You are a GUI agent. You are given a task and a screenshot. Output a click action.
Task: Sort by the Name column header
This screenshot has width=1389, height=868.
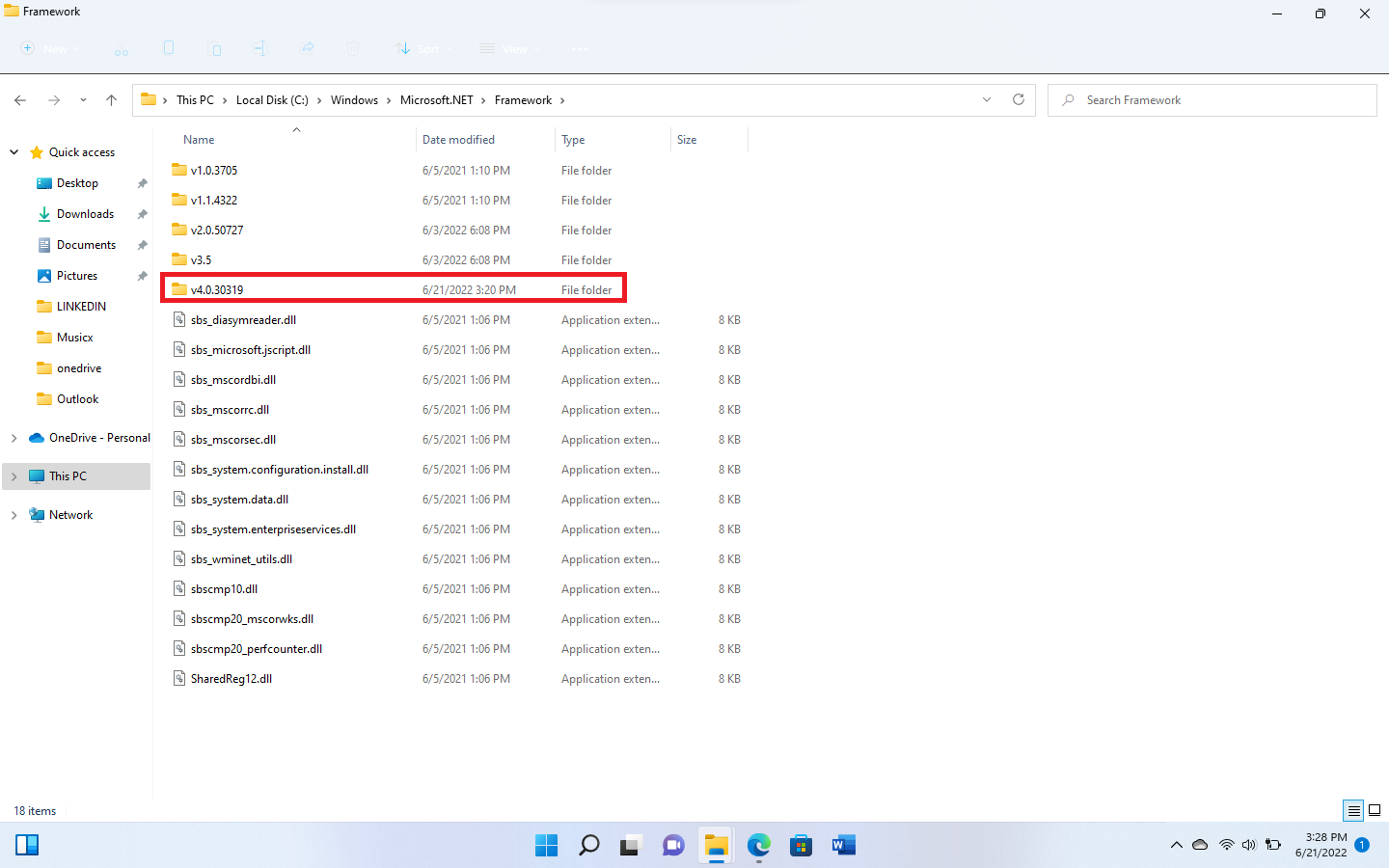199,140
